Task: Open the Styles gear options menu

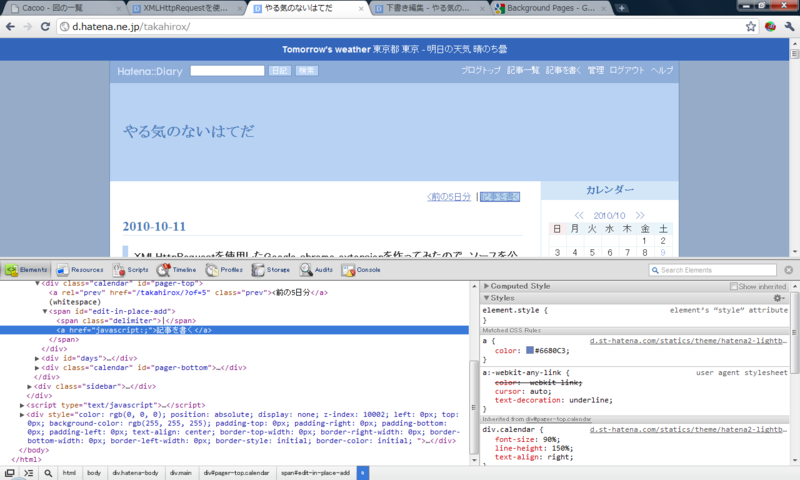Action: 779,298
